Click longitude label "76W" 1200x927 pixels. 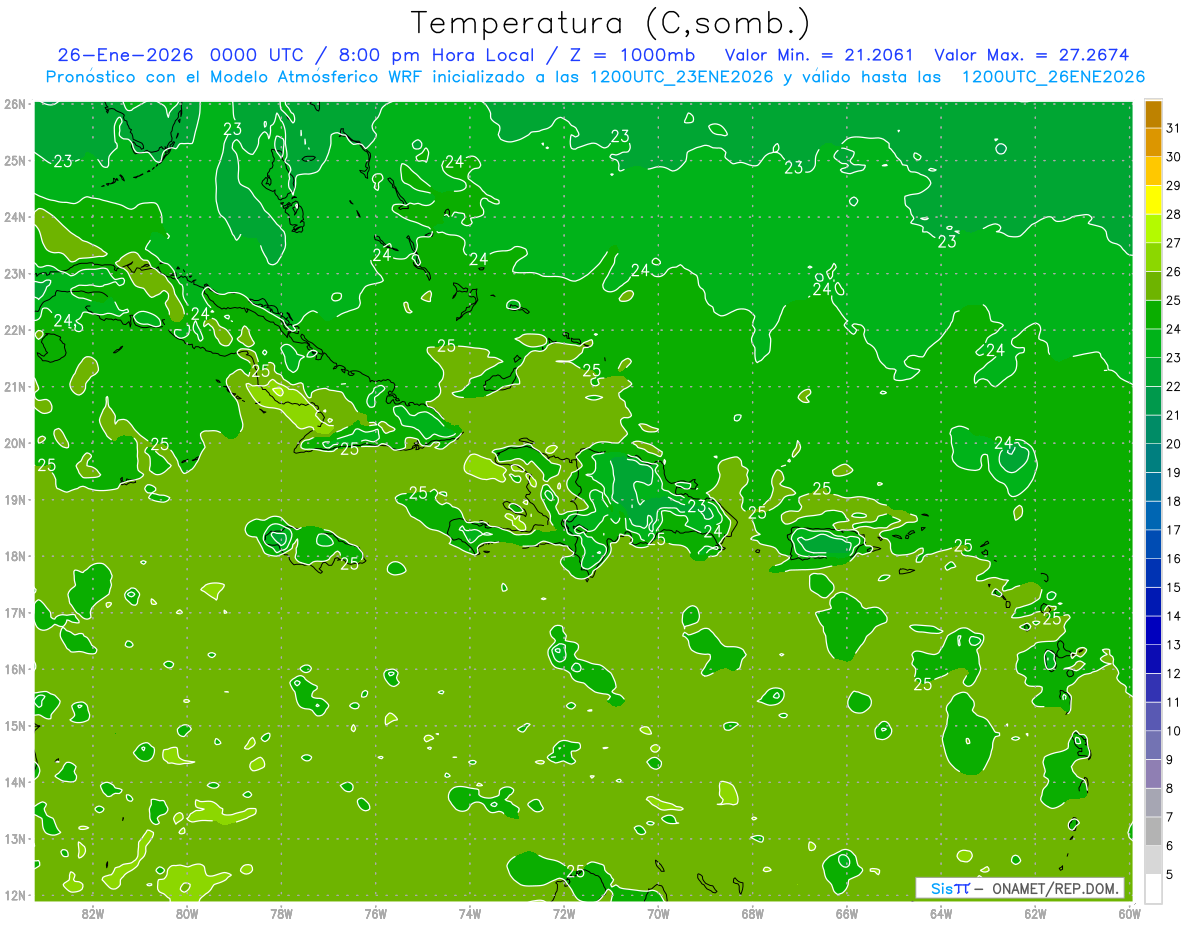pyautogui.click(x=375, y=913)
